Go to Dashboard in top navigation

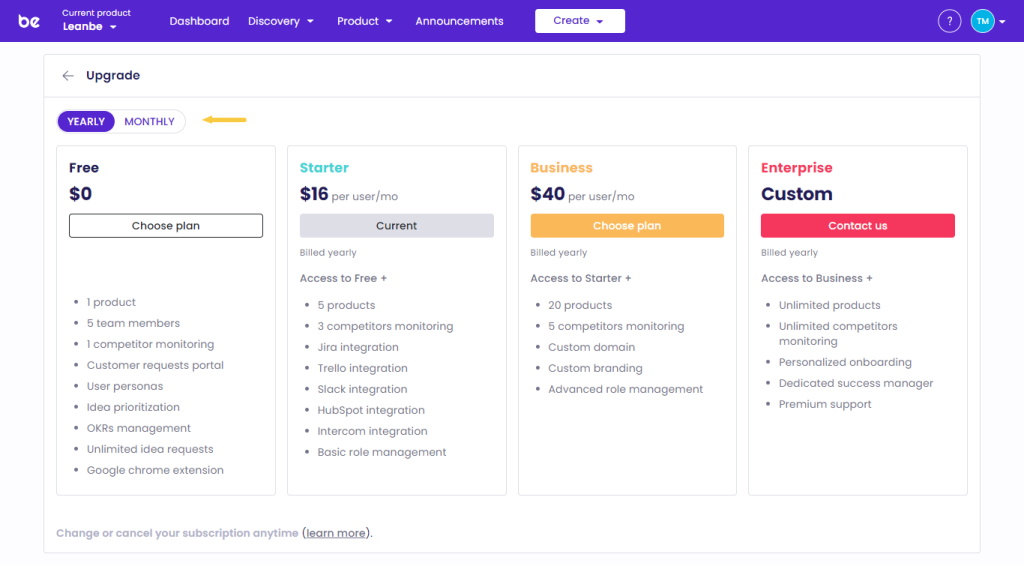[199, 21]
